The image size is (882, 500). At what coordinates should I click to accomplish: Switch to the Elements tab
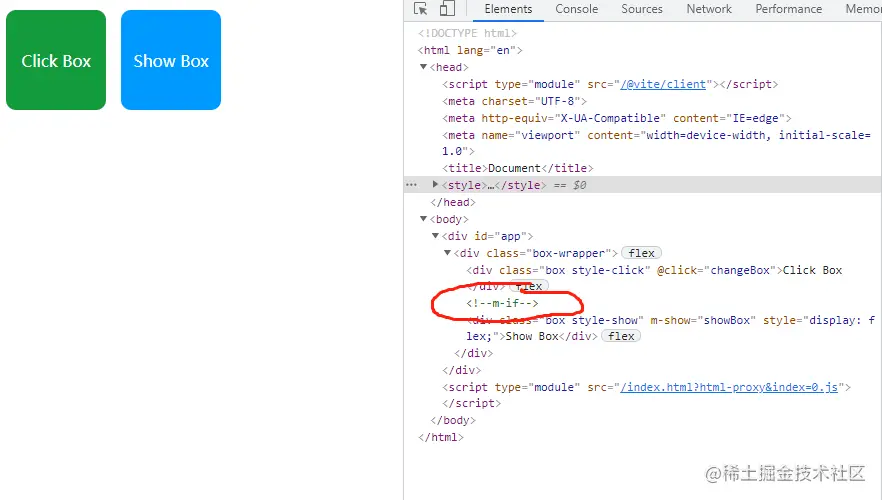pyautogui.click(x=508, y=9)
